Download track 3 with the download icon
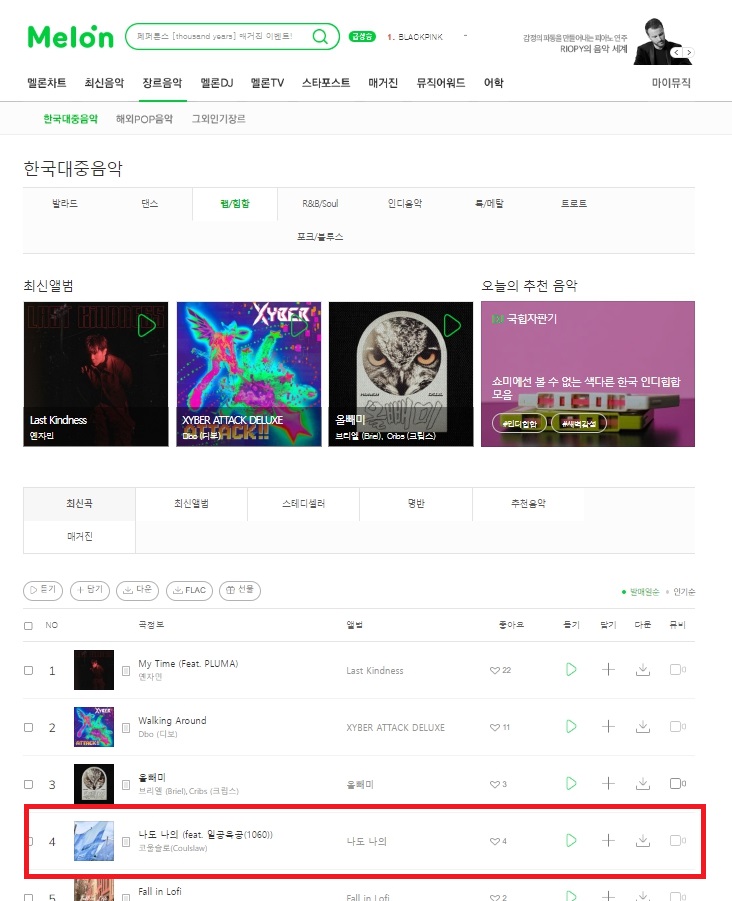The width and height of the screenshot is (732, 901). tap(643, 783)
